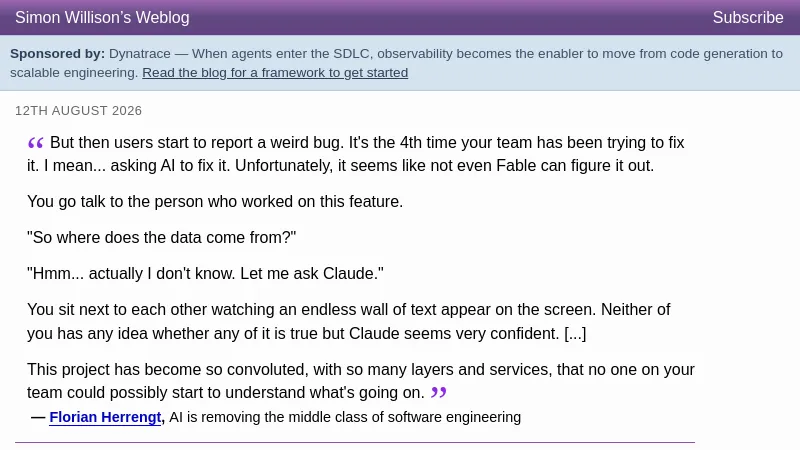Viewport: 800px width, 450px height.
Task: Open "Read the blog for a framework" link
Action: tap(275, 72)
